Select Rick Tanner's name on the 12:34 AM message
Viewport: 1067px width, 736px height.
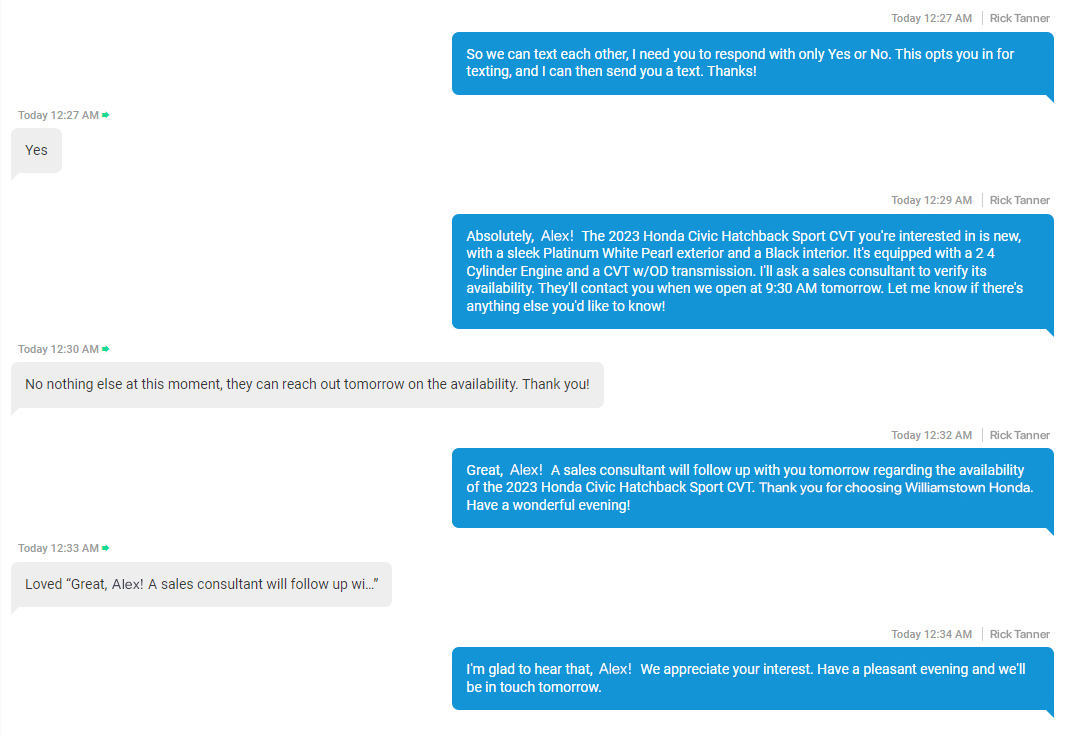click(1019, 634)
